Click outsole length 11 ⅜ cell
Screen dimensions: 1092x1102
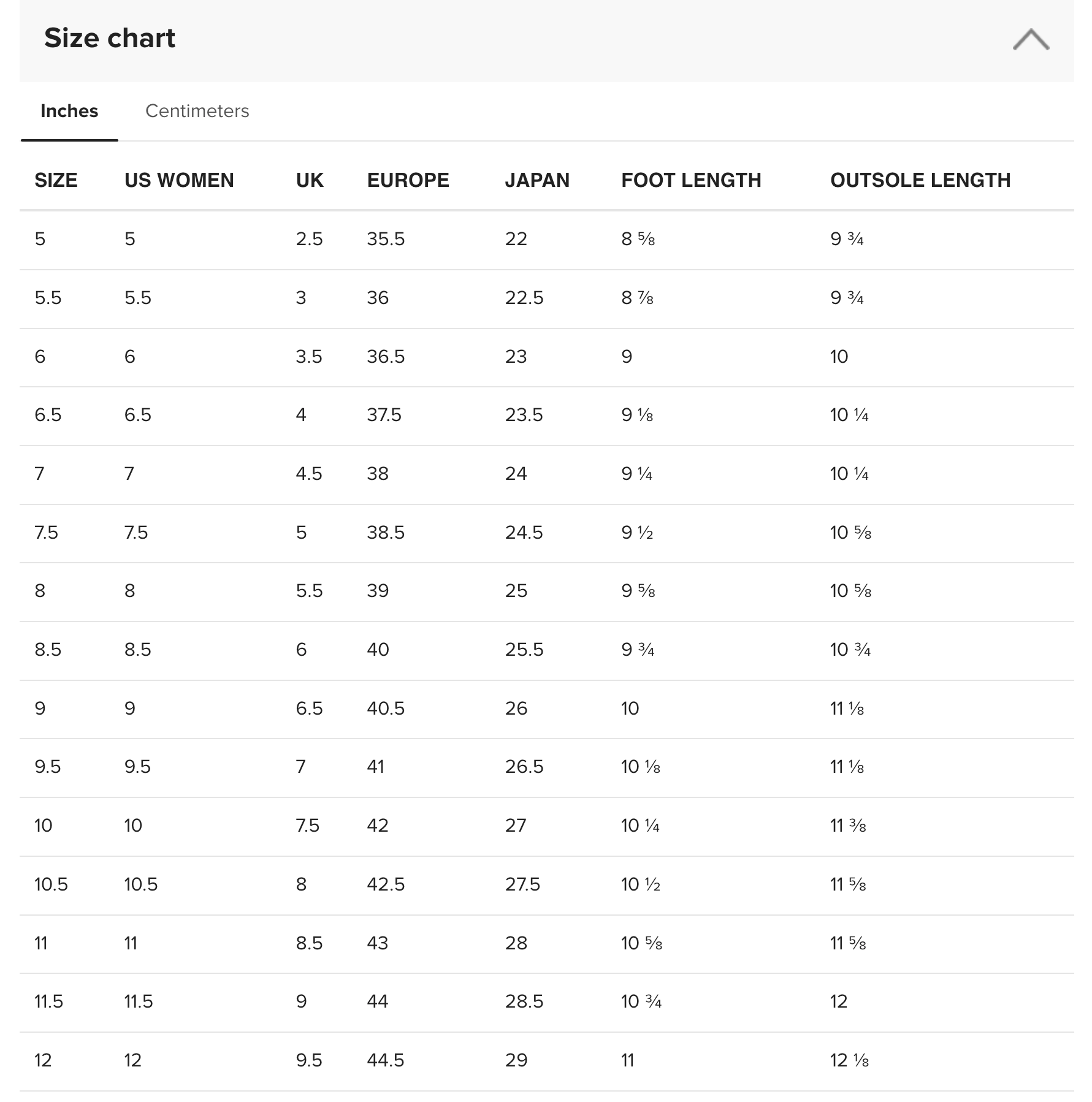(x=848, y=826)
